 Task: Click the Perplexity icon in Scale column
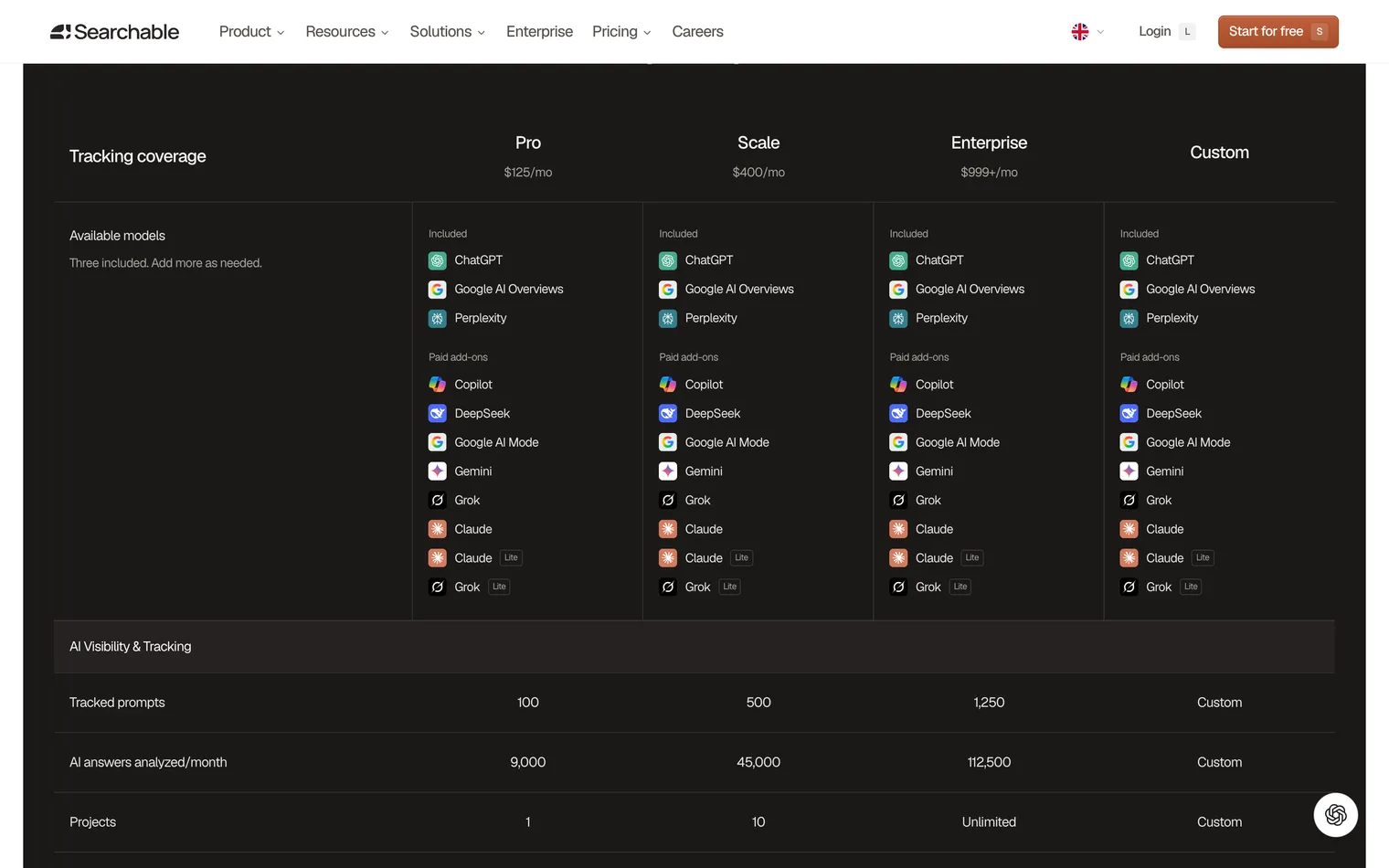668,318
